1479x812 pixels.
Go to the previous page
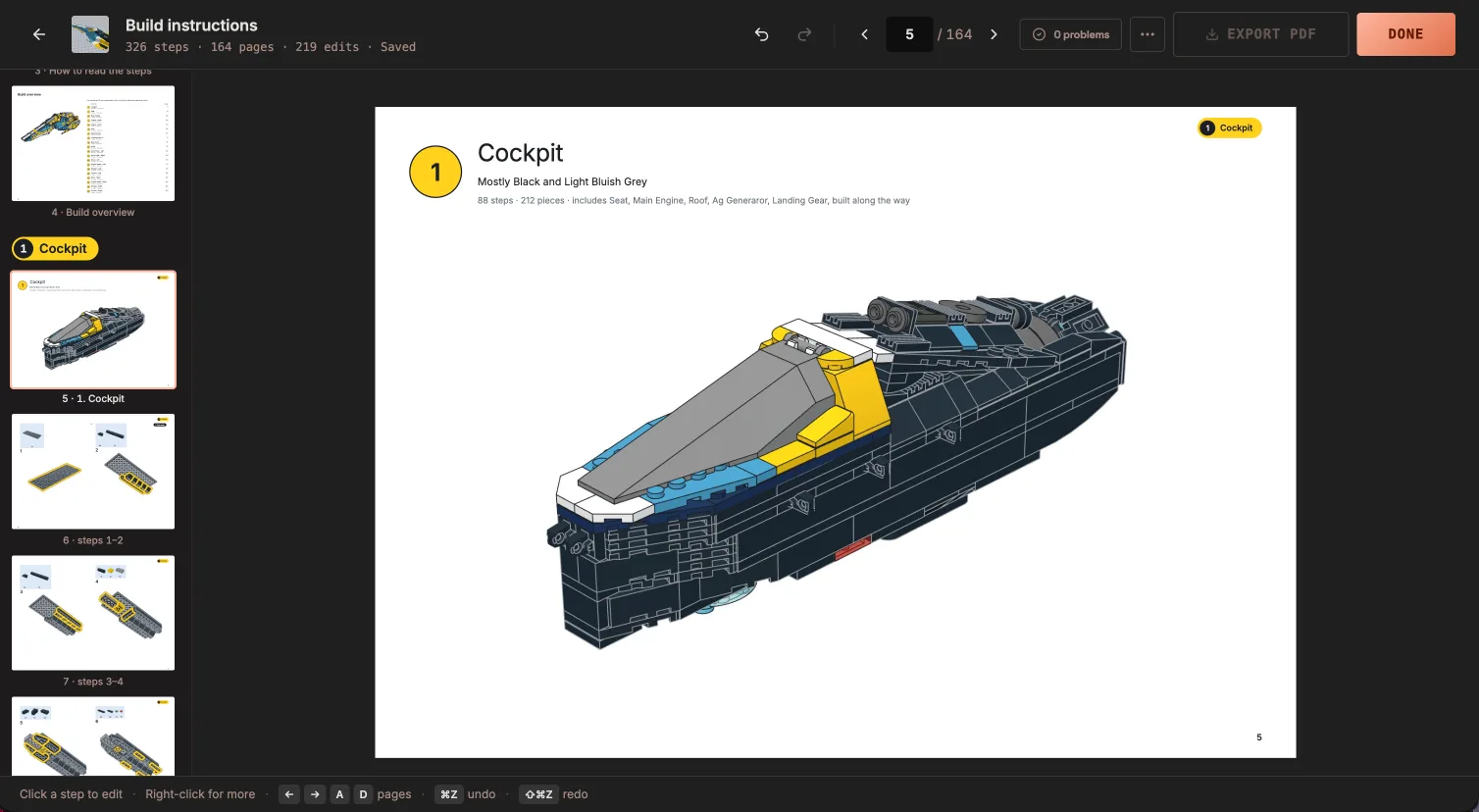click(864, 34)
